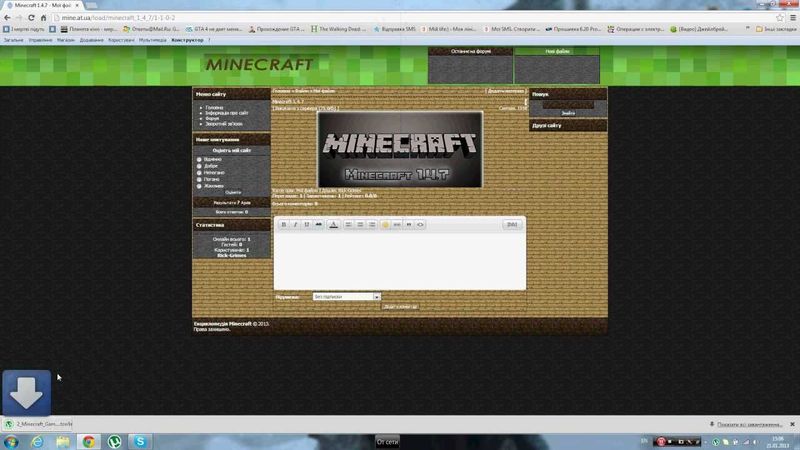Insert a link using editor link icon
800x450 pixels.
397,224
